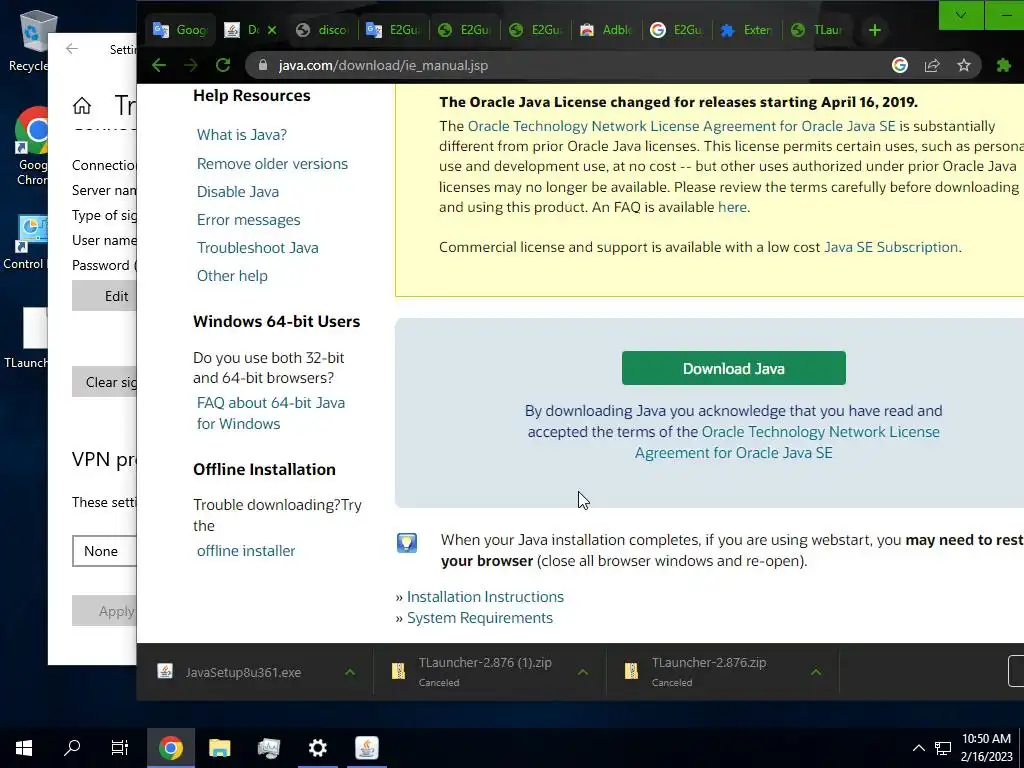Screen dimensions: 1024x768
Task: Click Settings gear on taskbar
Action: 318,748
